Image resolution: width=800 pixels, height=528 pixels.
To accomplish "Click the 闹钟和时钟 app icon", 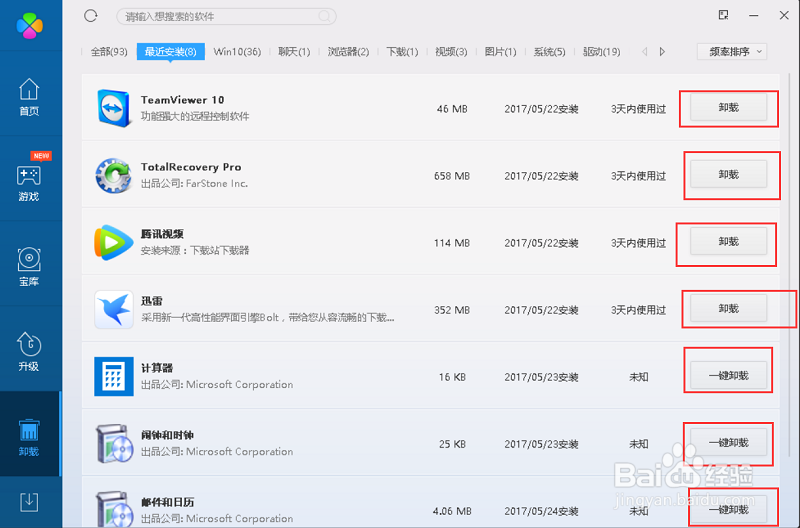I will 112,443.
